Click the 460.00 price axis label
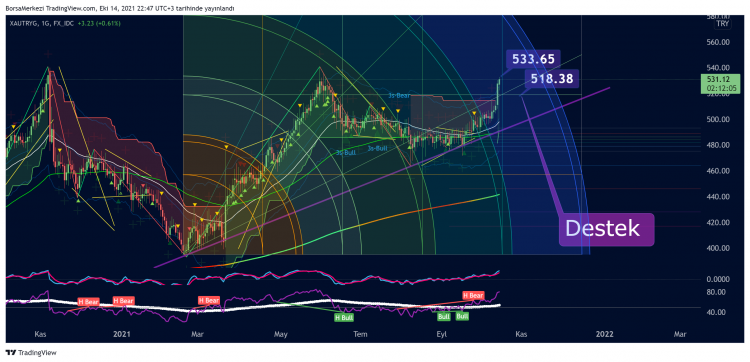Image resolution: width=750 pixels, height=362 pixels. point(717,171)
